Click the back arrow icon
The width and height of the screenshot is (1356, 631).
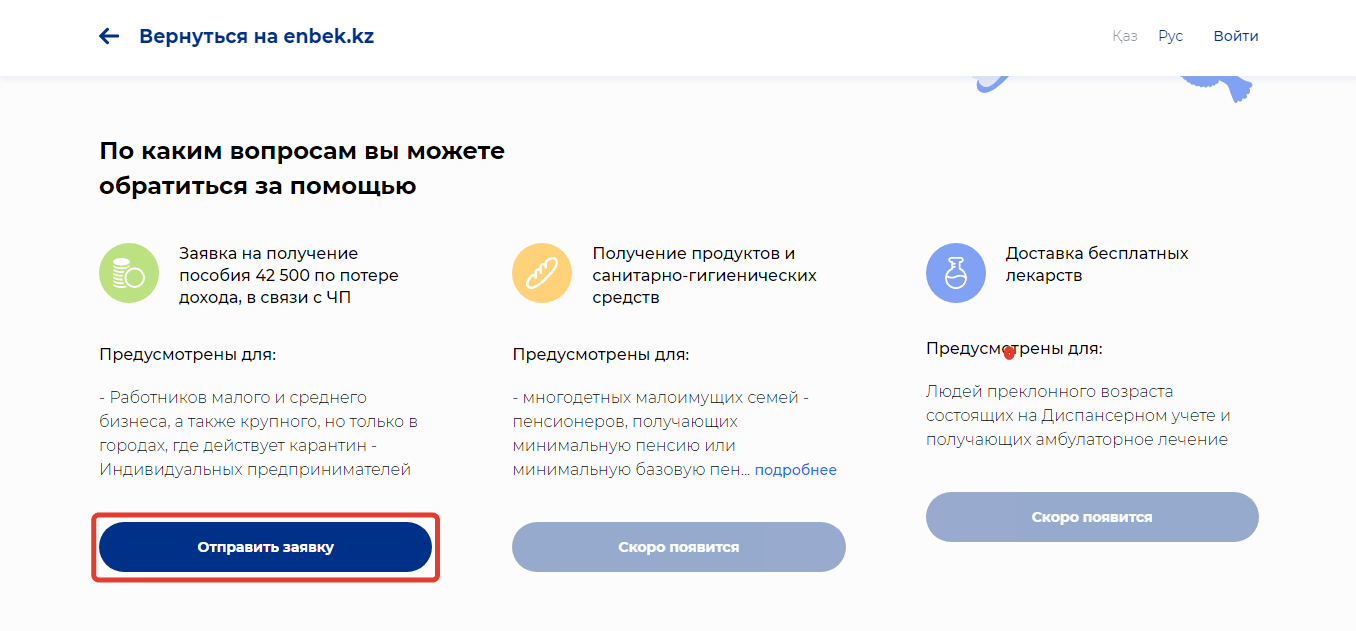[109, 37]
